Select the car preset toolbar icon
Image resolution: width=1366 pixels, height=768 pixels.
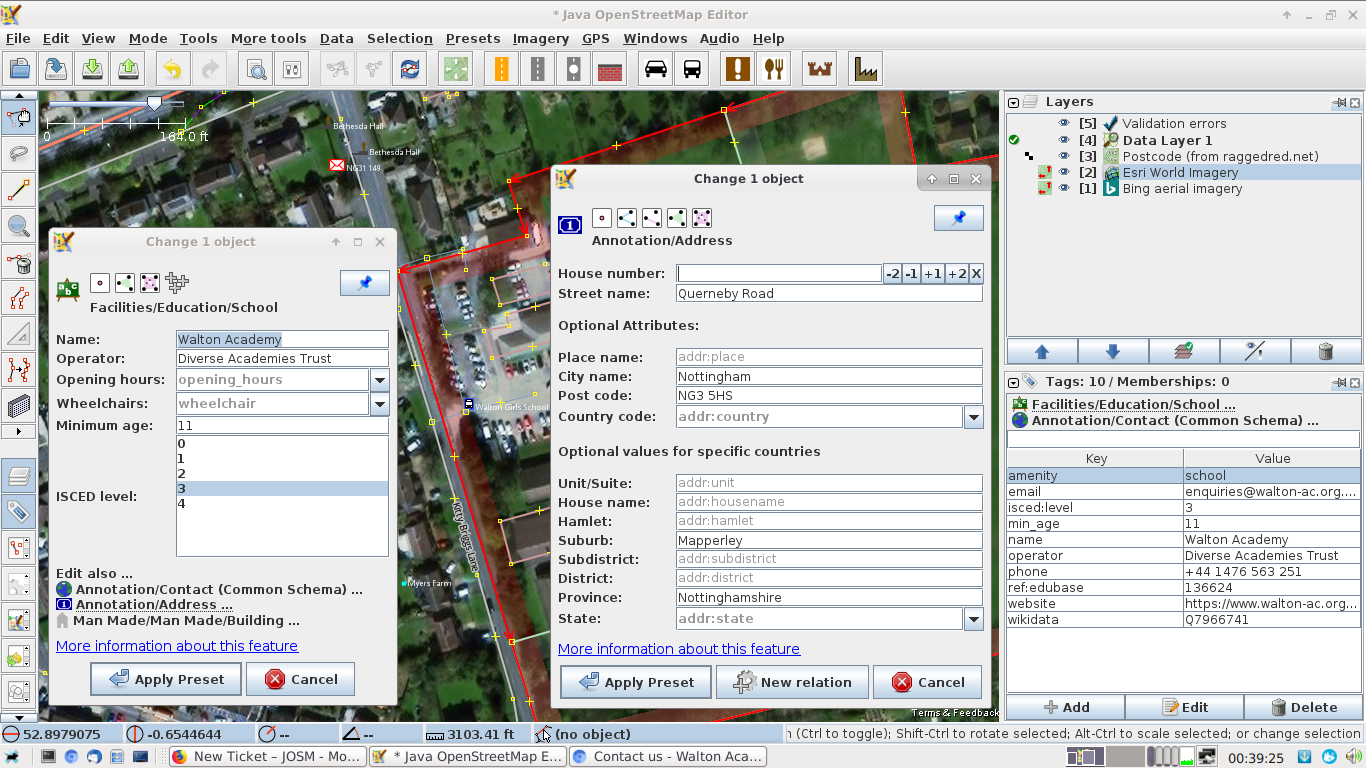click(x=656, y=69)
